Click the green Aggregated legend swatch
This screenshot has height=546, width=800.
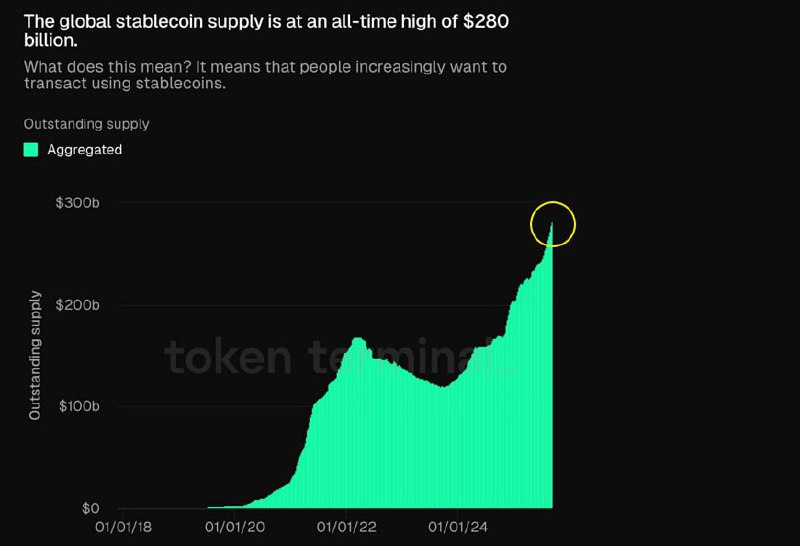31,150
